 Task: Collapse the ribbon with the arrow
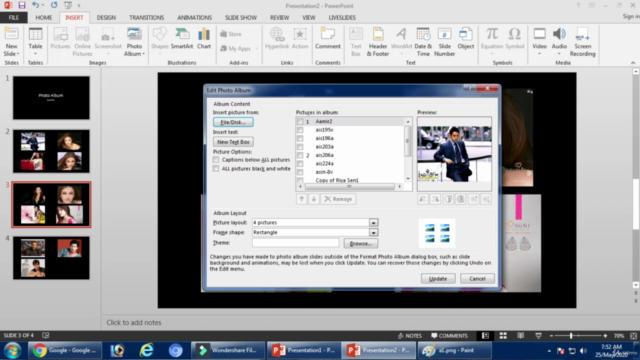pyautogui.click(x=633, y=62)
